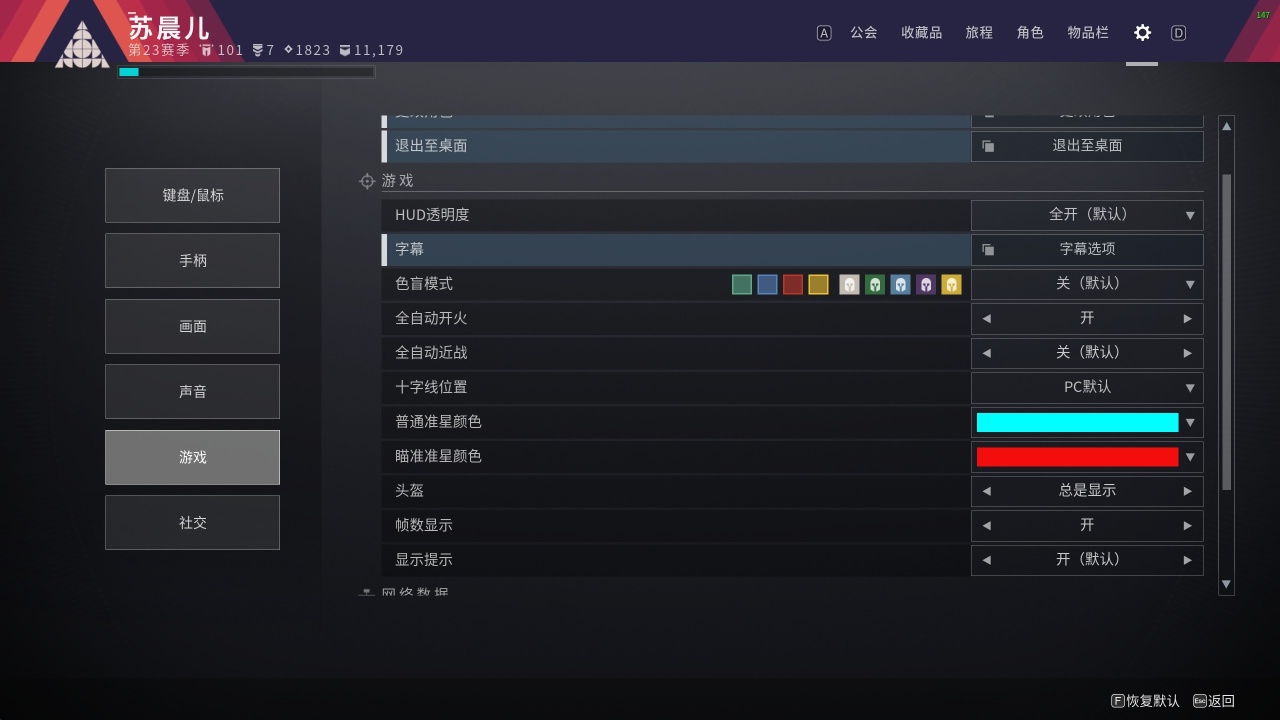Open the 画面 settings category
Image resolution: width=1280 pixels, height=720 pixels.
click(x=192, y=326)
